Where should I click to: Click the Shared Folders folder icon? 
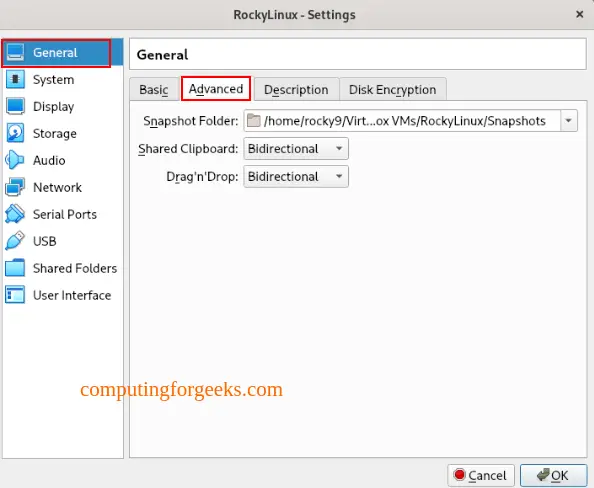point(15,268)
